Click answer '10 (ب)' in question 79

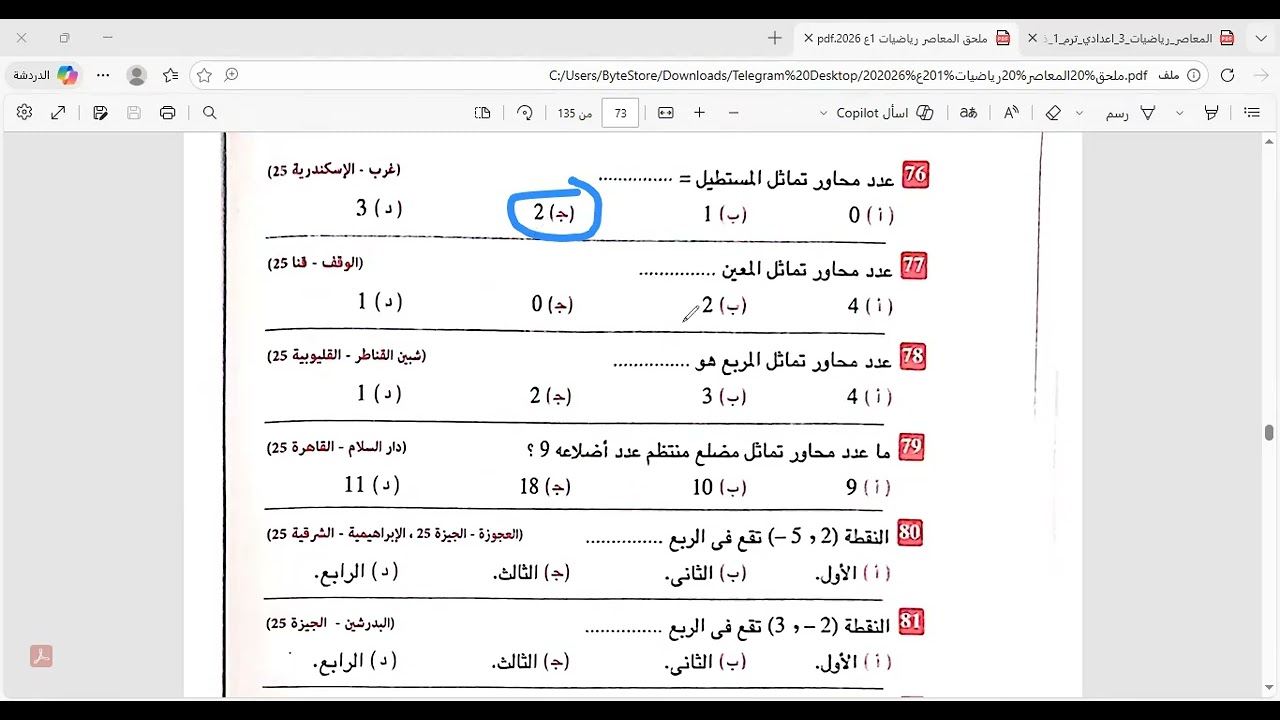pyautogui.click(x=720, y=487)
